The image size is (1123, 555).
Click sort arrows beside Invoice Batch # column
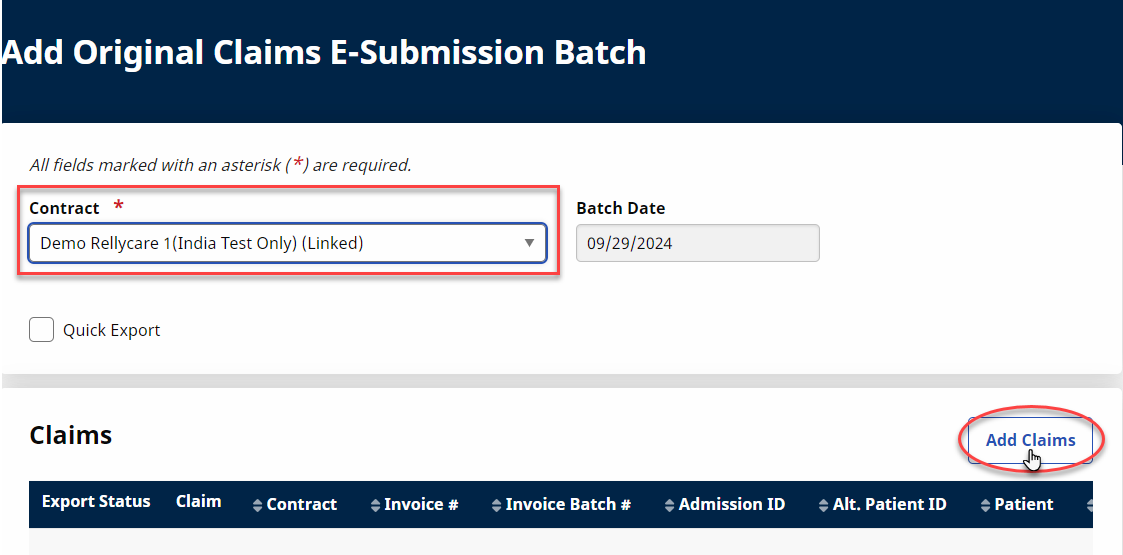point(497,505)
